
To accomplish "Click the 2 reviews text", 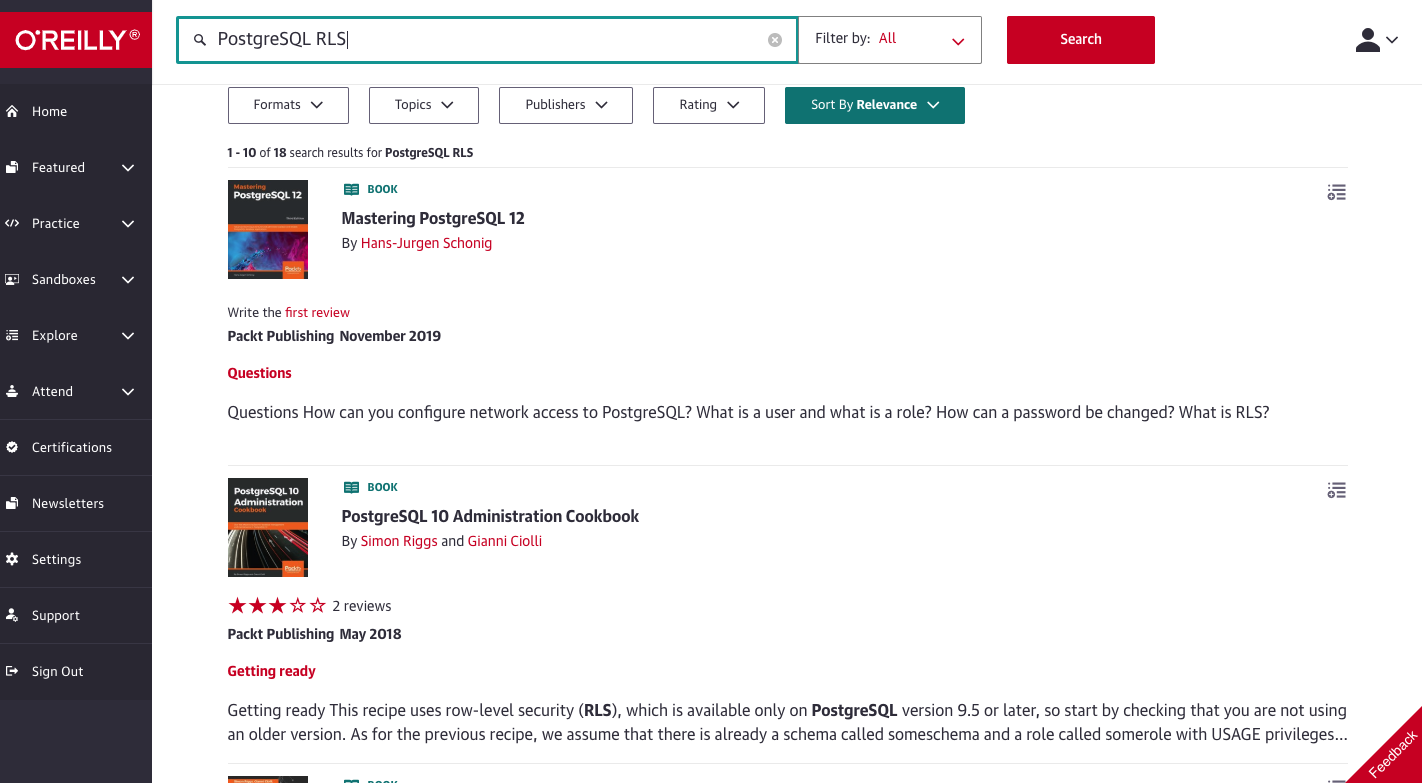I will 362,606.
